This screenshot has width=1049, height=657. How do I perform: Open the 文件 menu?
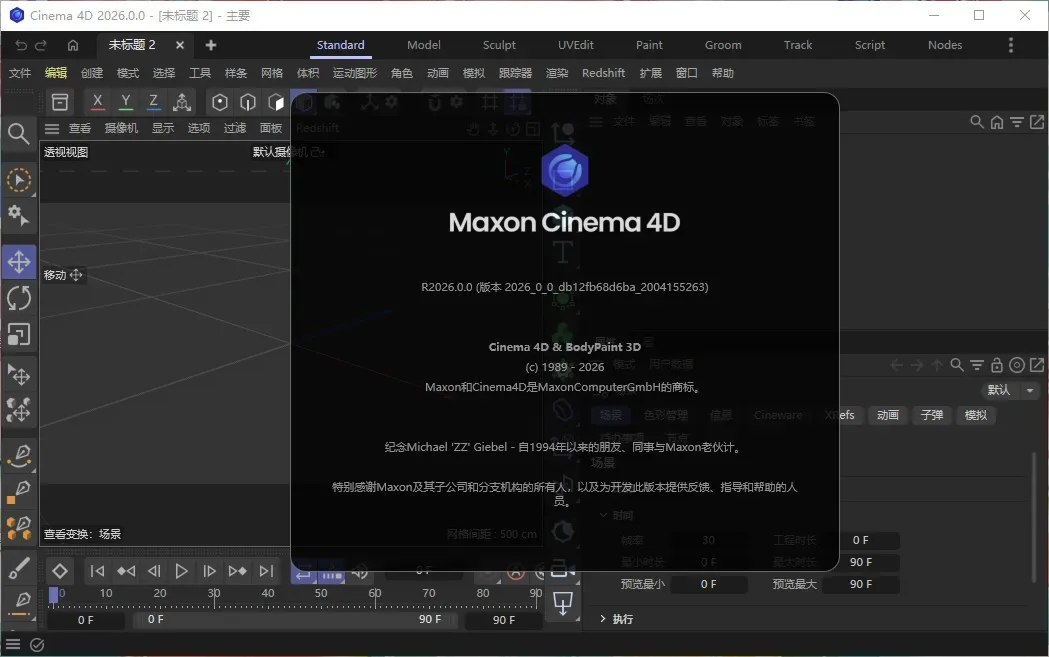(20, 73)
